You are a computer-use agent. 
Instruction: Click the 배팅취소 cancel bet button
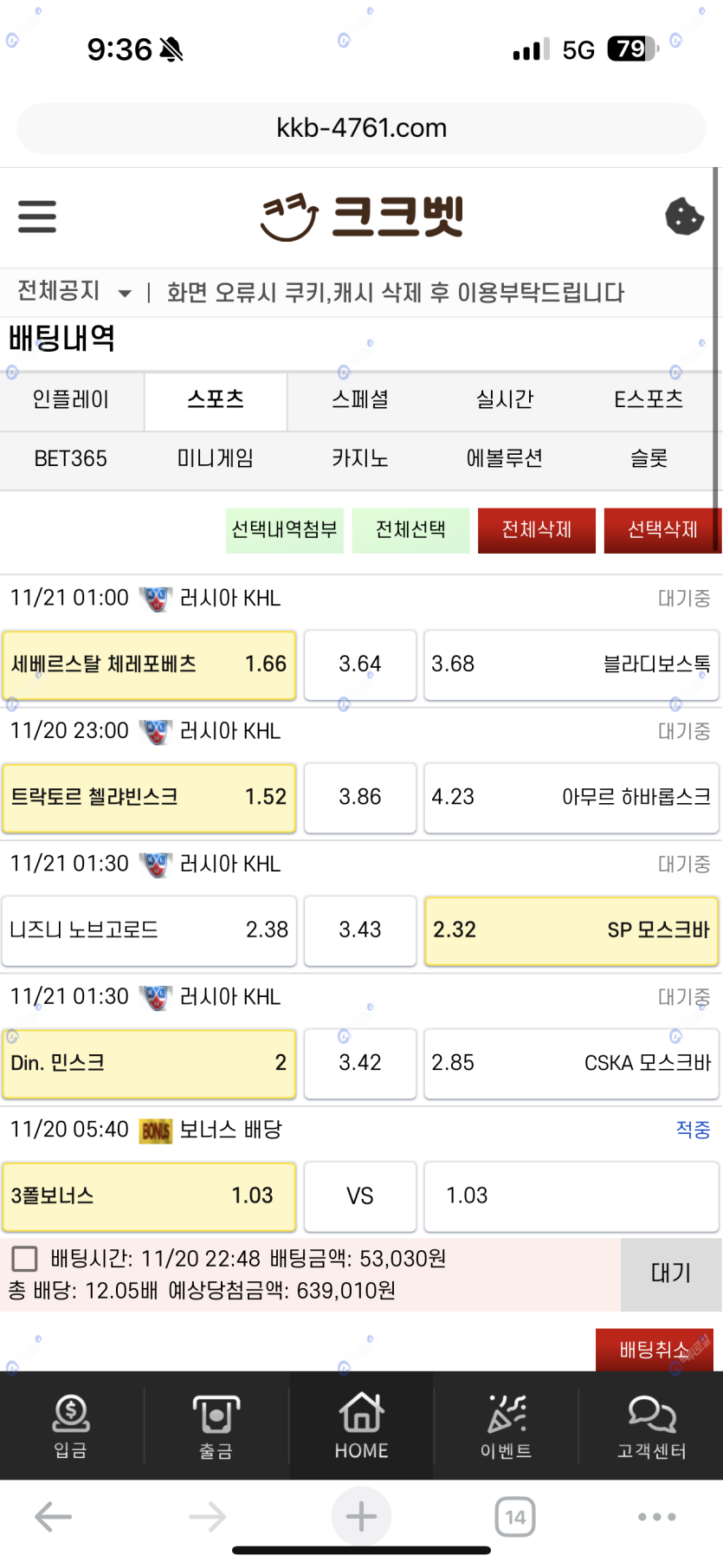click(655, 1350)
